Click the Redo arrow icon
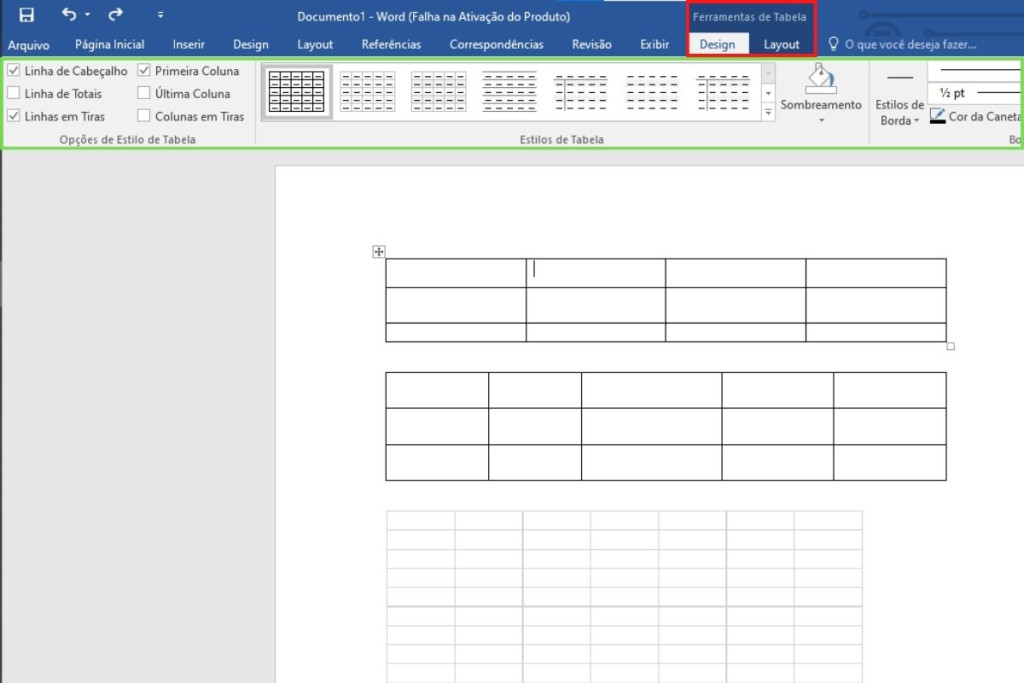This screenshot has width=1024, height=683. [116, 15]
